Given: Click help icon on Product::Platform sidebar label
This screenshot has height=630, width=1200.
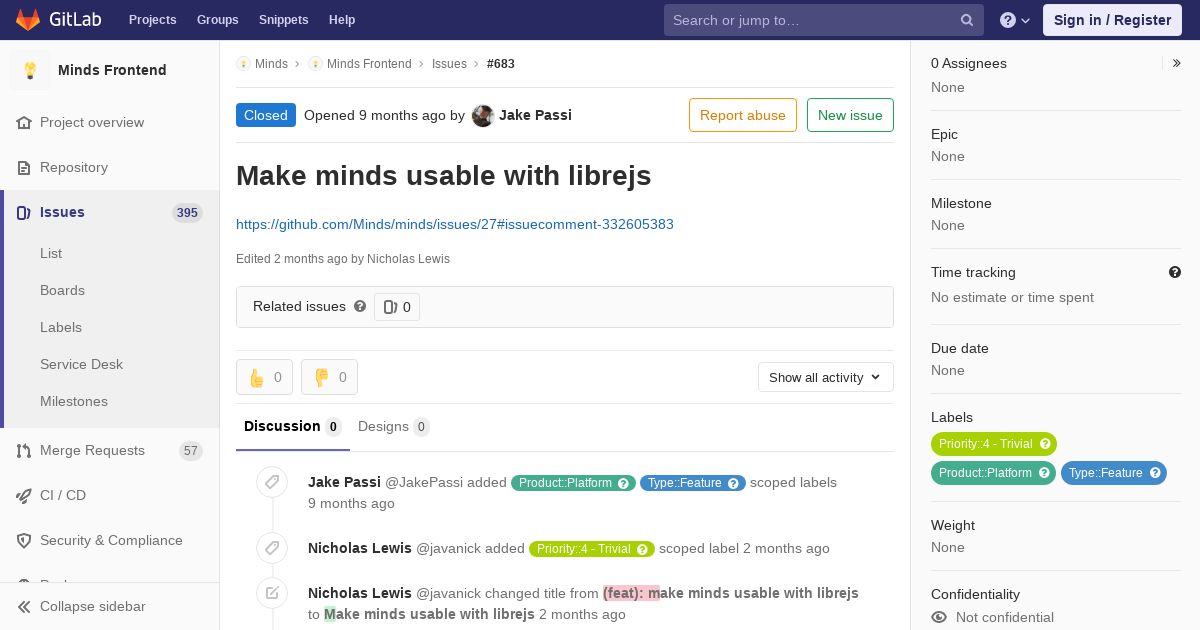Looking at the screenshot, I should 1044,473.
